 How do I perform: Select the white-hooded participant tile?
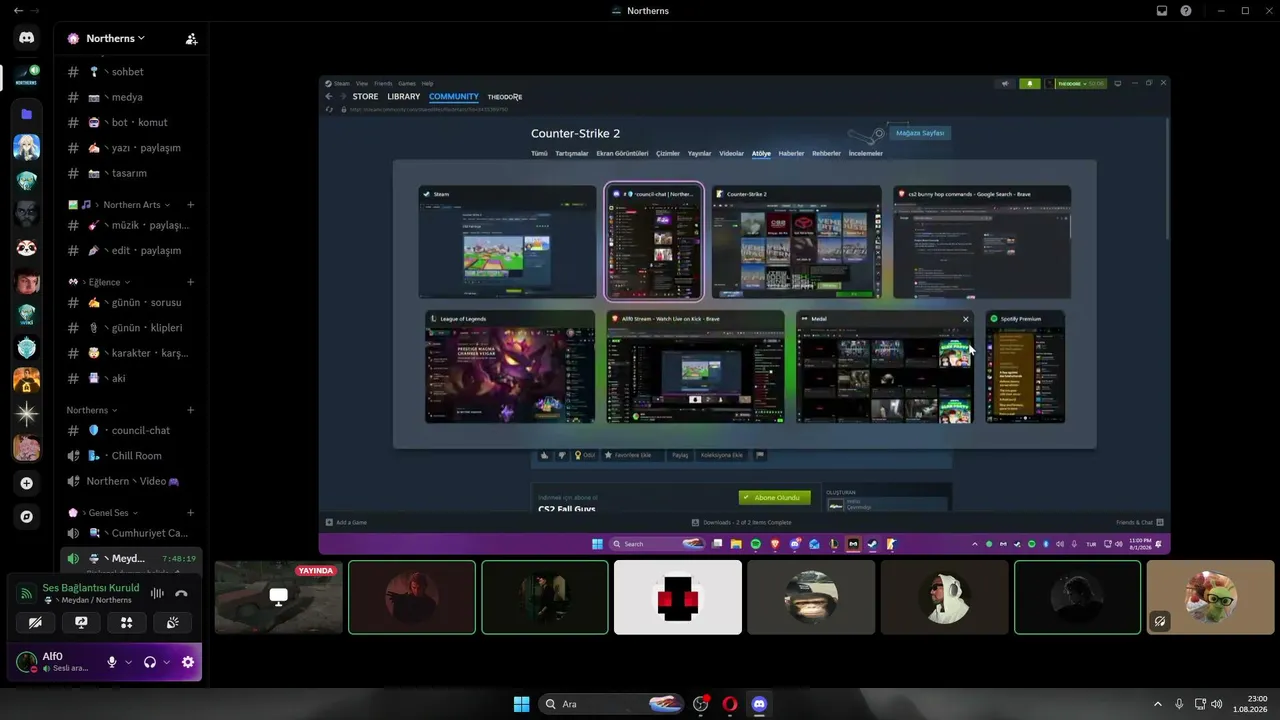pos(944,597)
